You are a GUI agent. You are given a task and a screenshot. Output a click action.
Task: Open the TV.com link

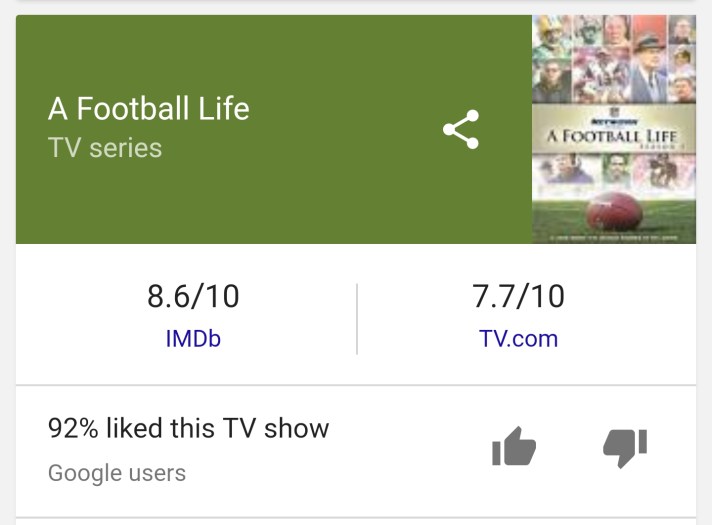518,338
